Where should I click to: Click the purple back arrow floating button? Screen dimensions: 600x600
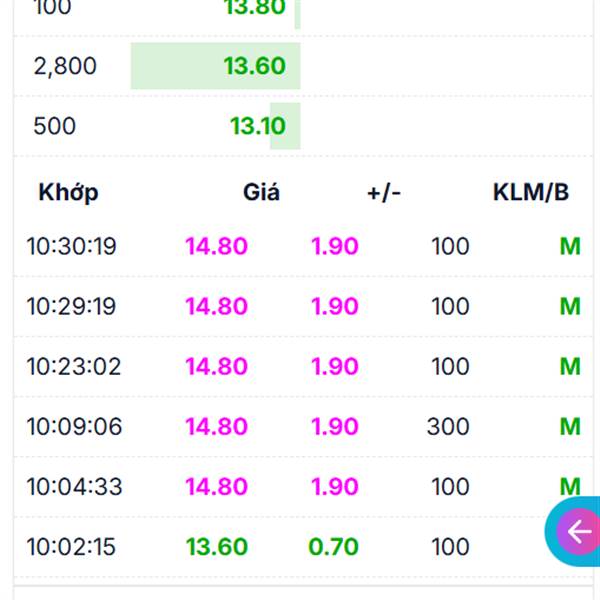click(579, 531)
